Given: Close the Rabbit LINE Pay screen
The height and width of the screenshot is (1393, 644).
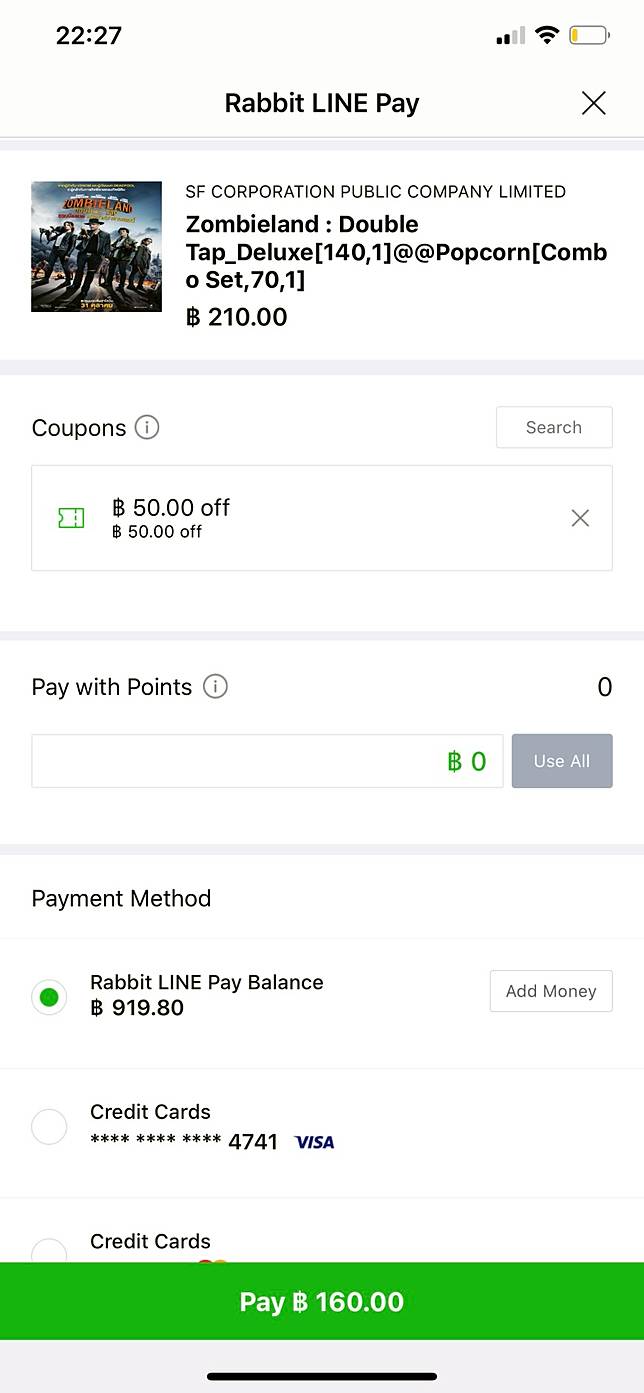Looking at the screenshot, I should point(593,103).
